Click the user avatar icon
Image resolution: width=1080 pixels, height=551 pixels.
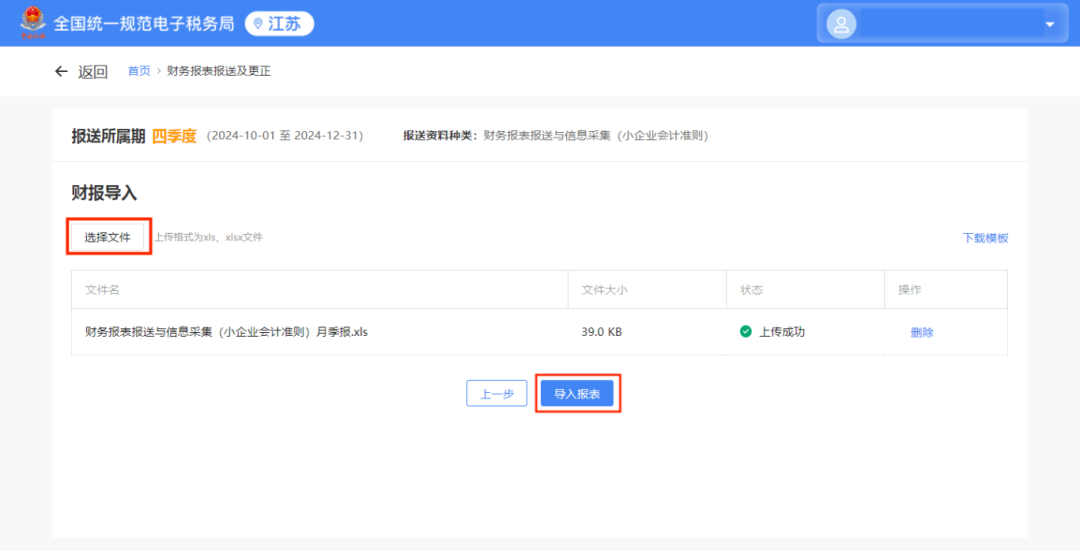point(841,24)
